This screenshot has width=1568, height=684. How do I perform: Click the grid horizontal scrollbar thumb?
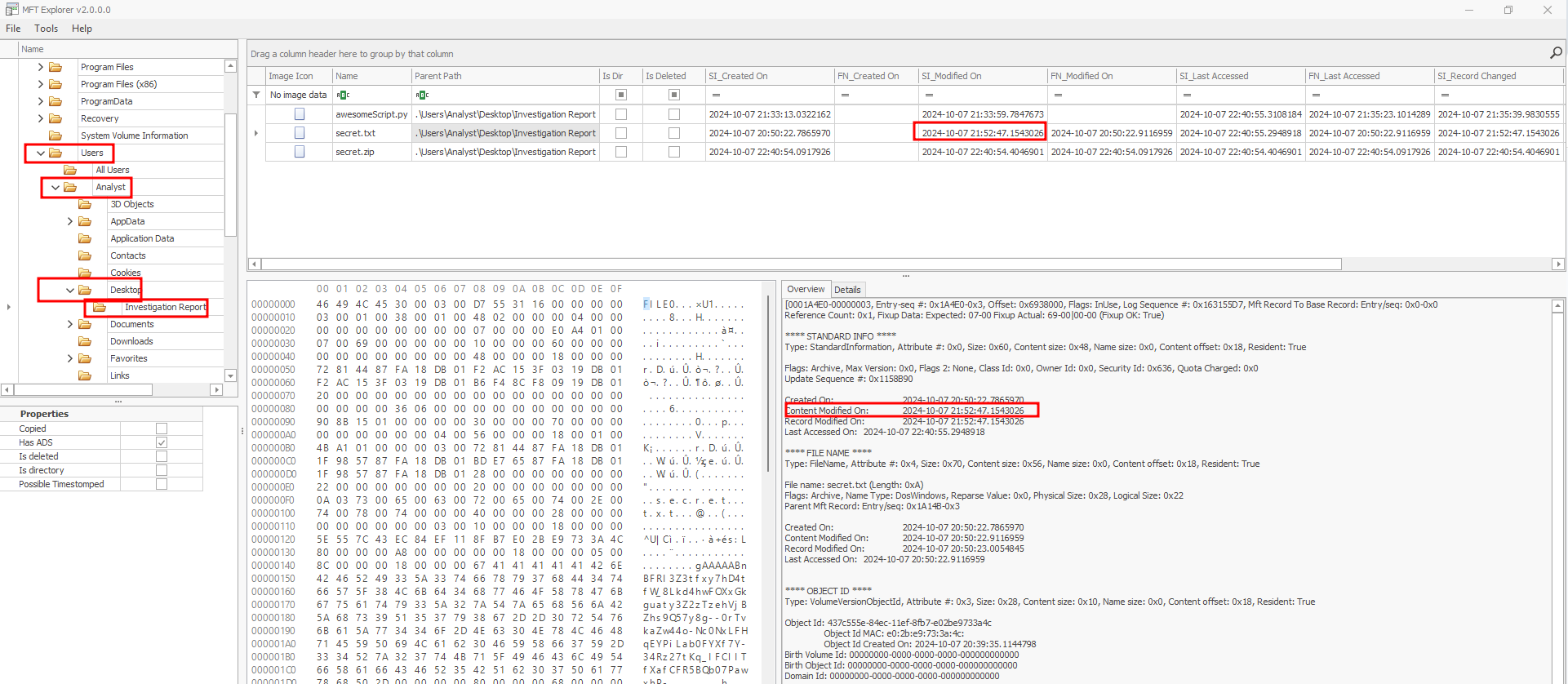click(802, 264)
